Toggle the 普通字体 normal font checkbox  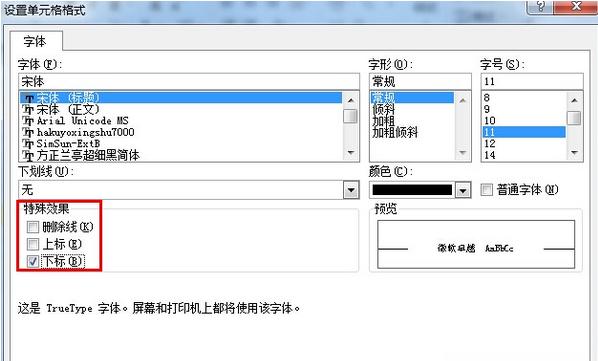pos(486,189)
